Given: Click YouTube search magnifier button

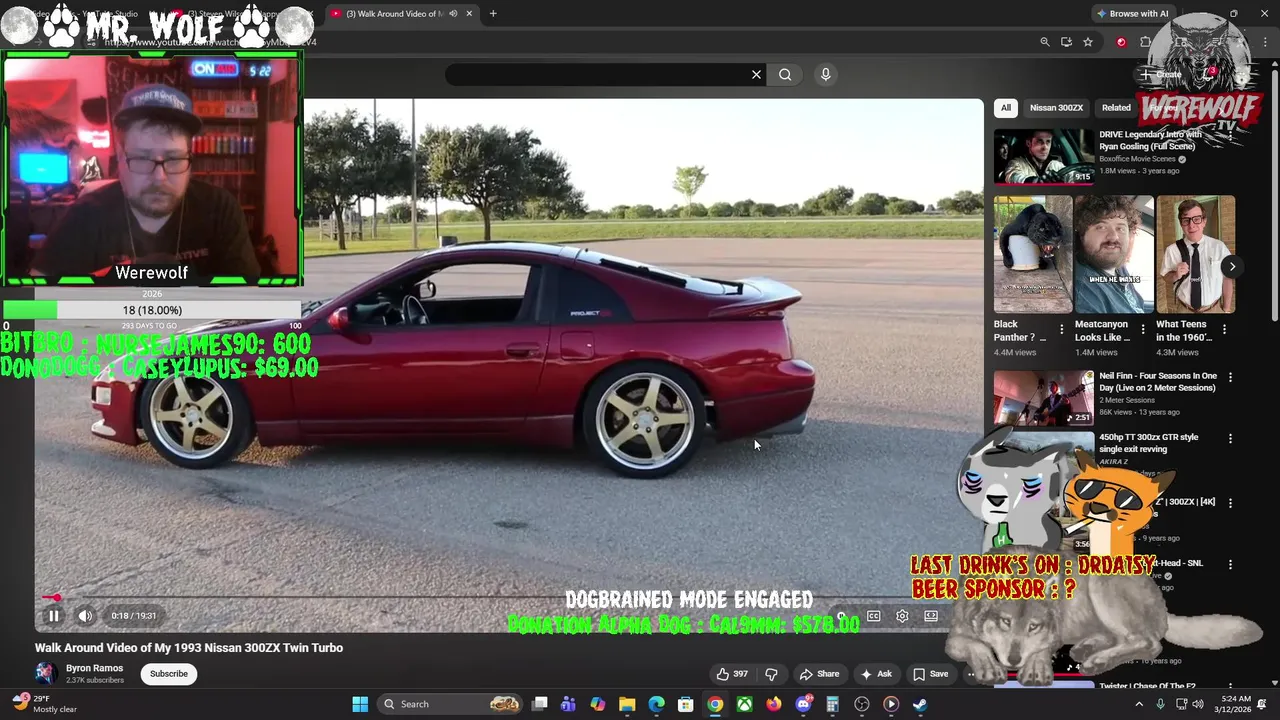Looking at the screenshot, I should click(x=785, y=74).
